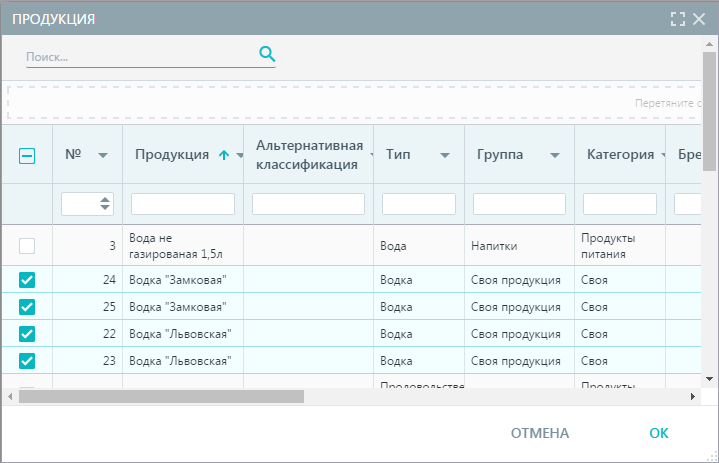Sort by the Тип column header

[398, 154]
